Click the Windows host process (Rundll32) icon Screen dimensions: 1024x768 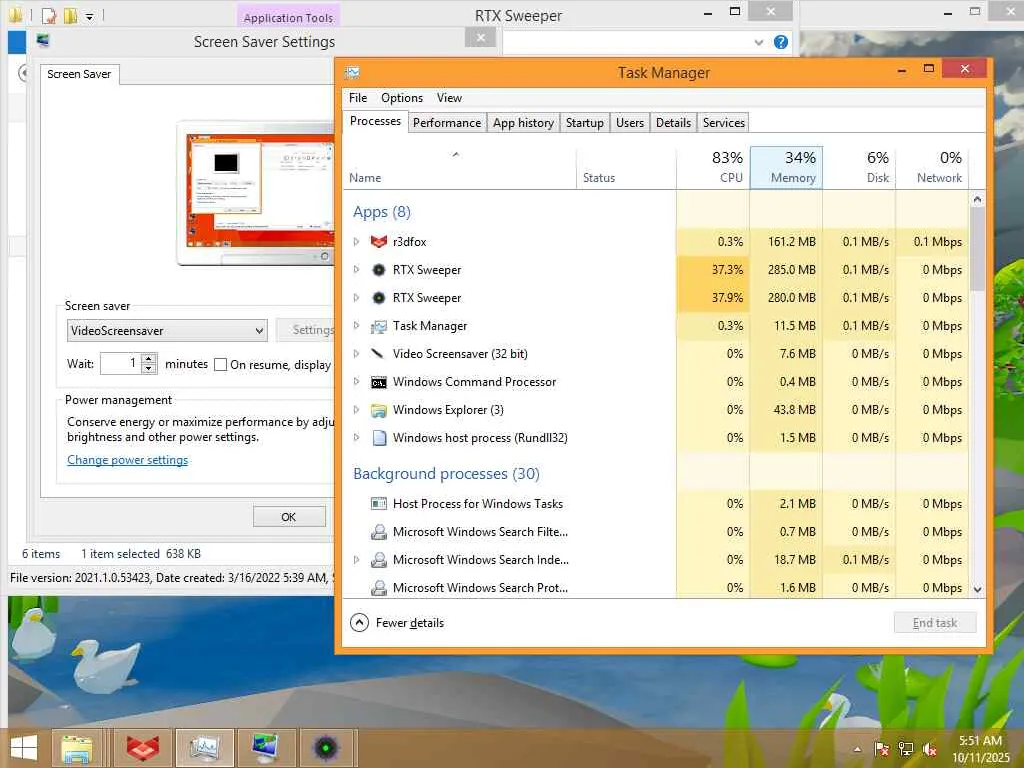[379, 438]
